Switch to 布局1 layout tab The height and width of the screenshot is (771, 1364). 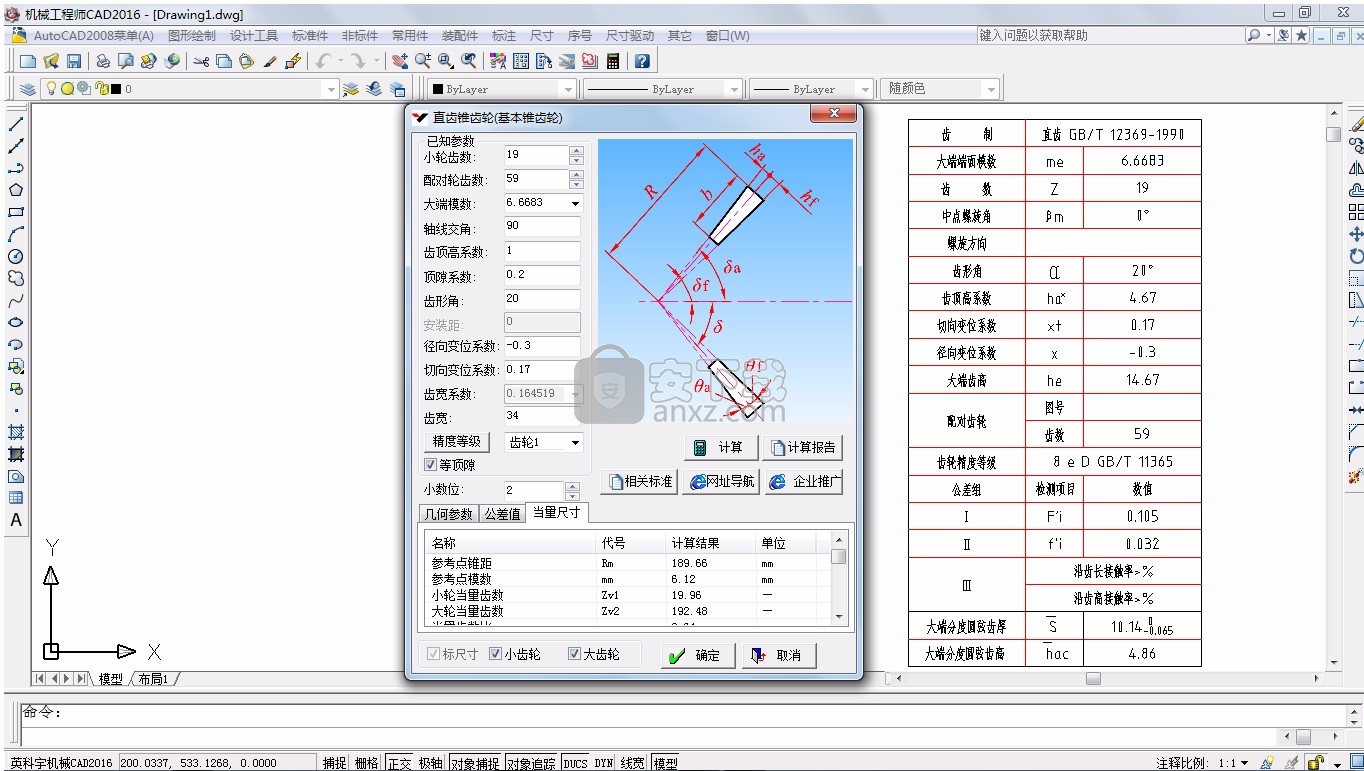click(x=154, y=679)
